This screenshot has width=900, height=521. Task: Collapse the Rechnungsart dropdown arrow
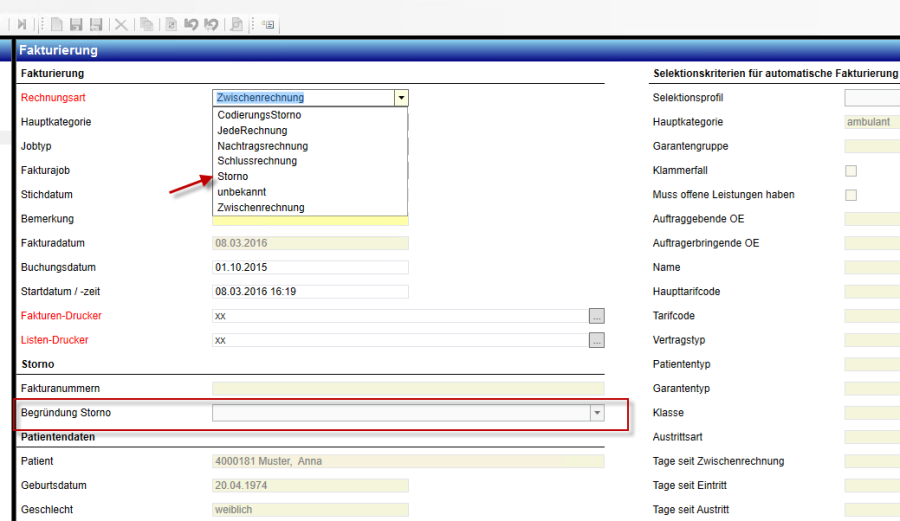pyautogui.click(x=401, y=98)
